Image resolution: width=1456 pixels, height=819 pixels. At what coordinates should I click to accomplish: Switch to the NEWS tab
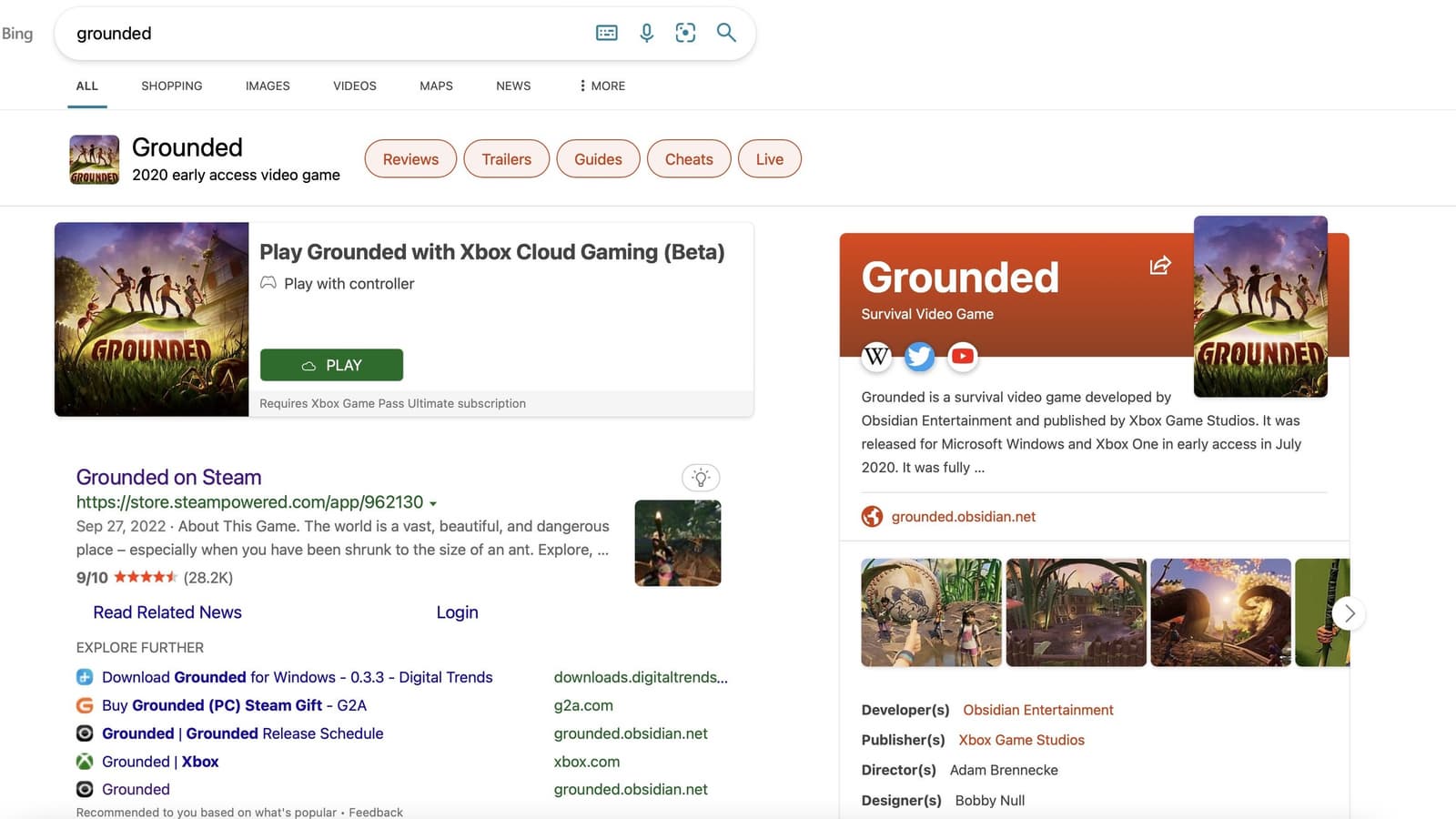[513, 86]
